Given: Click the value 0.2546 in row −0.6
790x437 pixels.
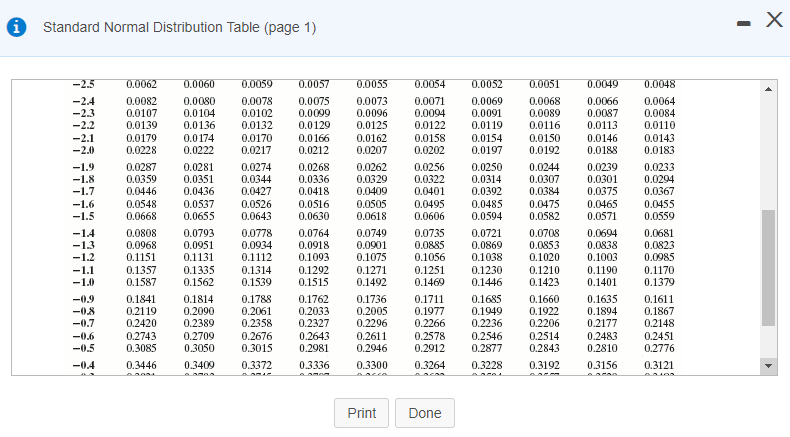Looking at the screenshot, I should point(487,337).
